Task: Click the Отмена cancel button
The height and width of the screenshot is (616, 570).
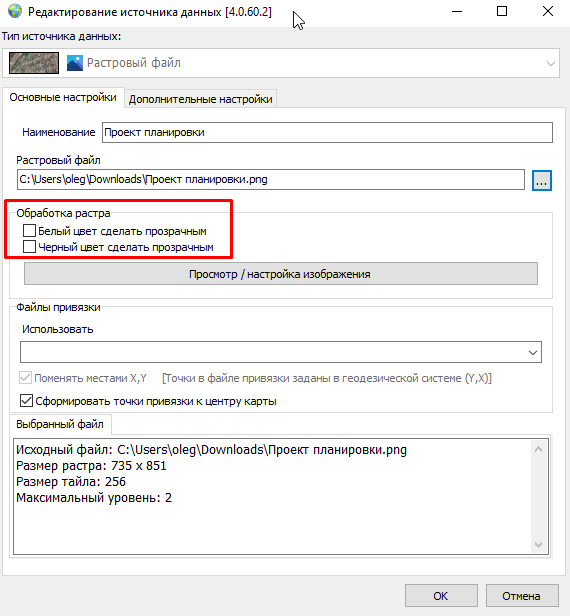Action: coord(522,596)
